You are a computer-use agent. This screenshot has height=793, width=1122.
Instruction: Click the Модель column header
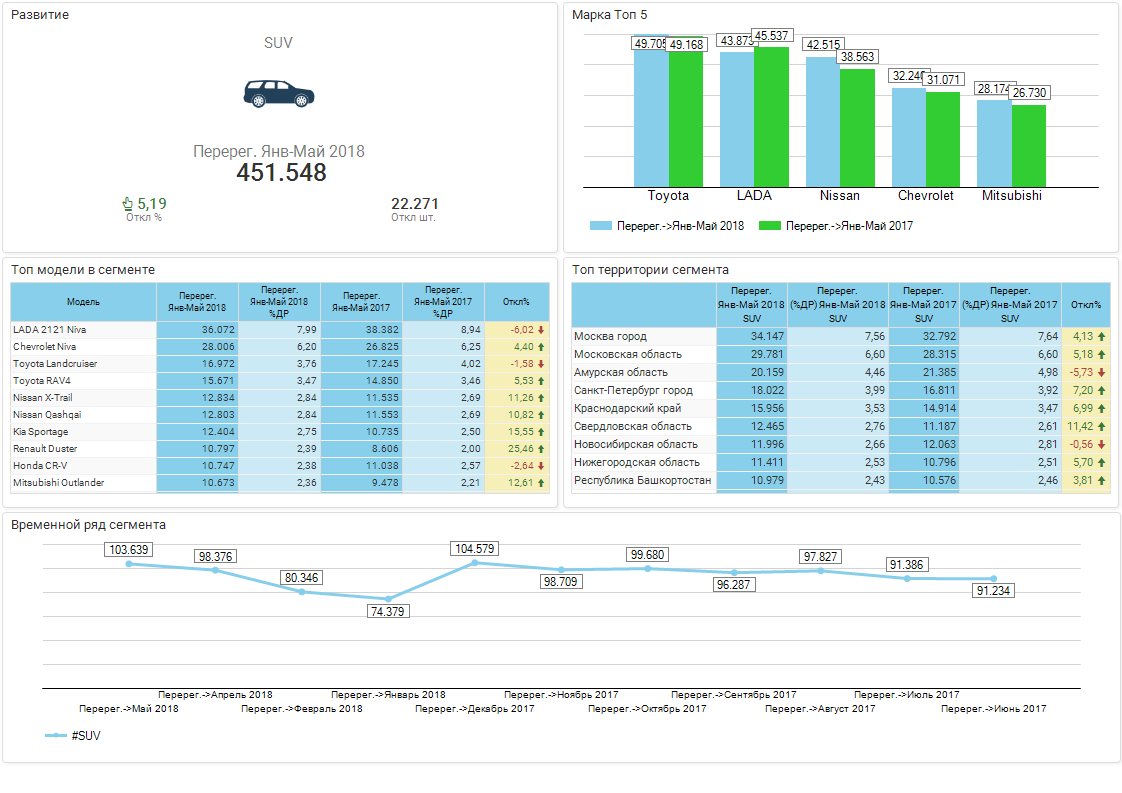(x=83, y=302)
